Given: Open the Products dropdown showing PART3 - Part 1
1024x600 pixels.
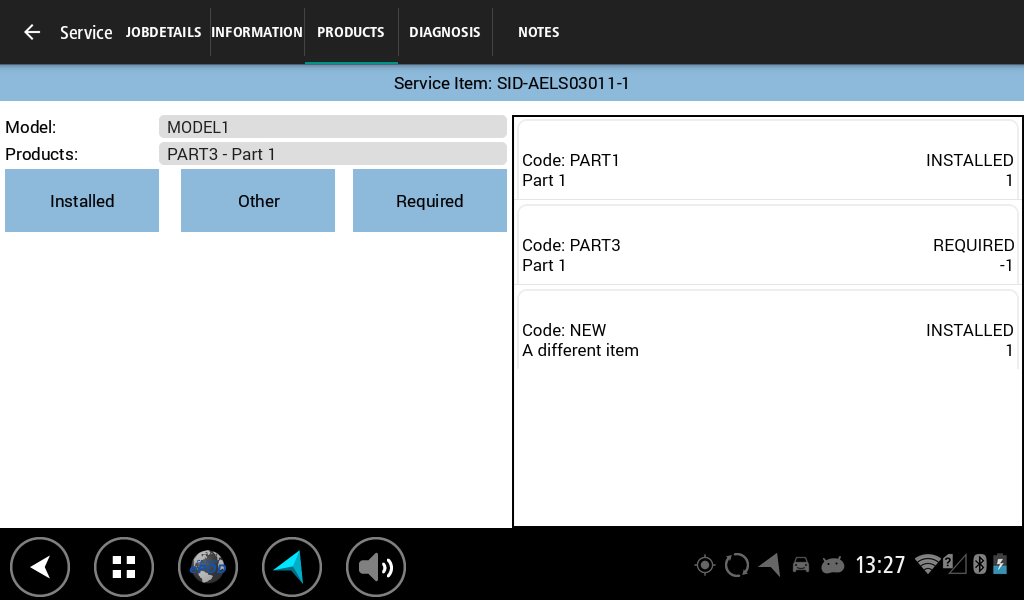Looking at the screenshot, I should tap(332, 154).
